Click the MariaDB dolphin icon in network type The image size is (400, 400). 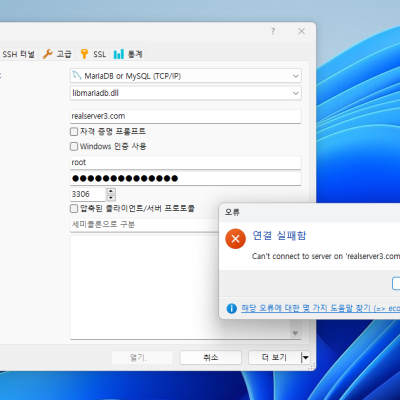point(77,76)
